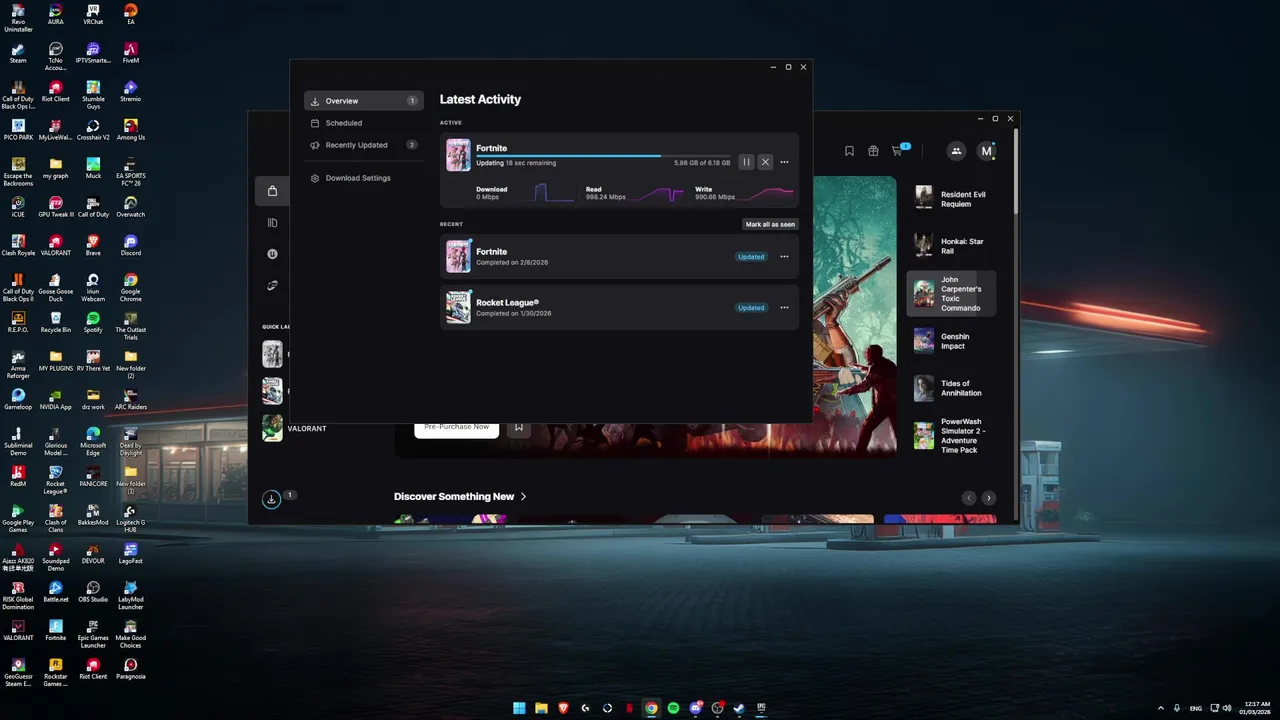Open the shopping cart in Epic header
Image resolution: width=1280 pixels, height=720 pixels.
click(x=898, y=151)
